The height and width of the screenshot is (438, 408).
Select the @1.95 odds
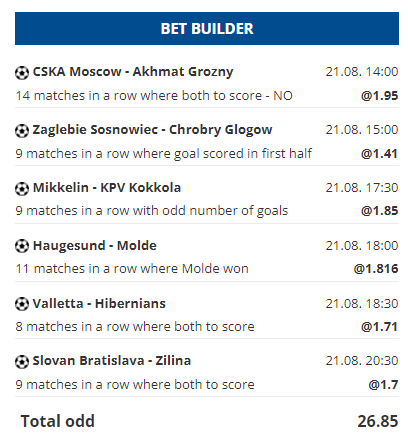379,96
